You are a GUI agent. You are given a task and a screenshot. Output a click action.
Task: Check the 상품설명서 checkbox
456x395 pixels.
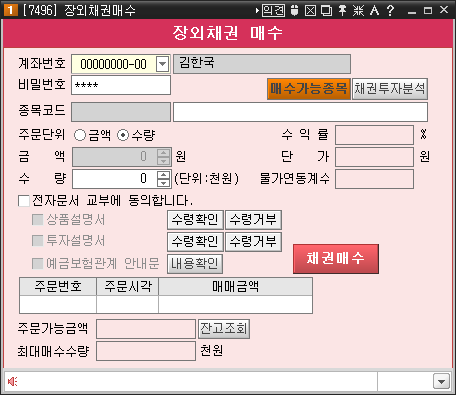(37, 220)
